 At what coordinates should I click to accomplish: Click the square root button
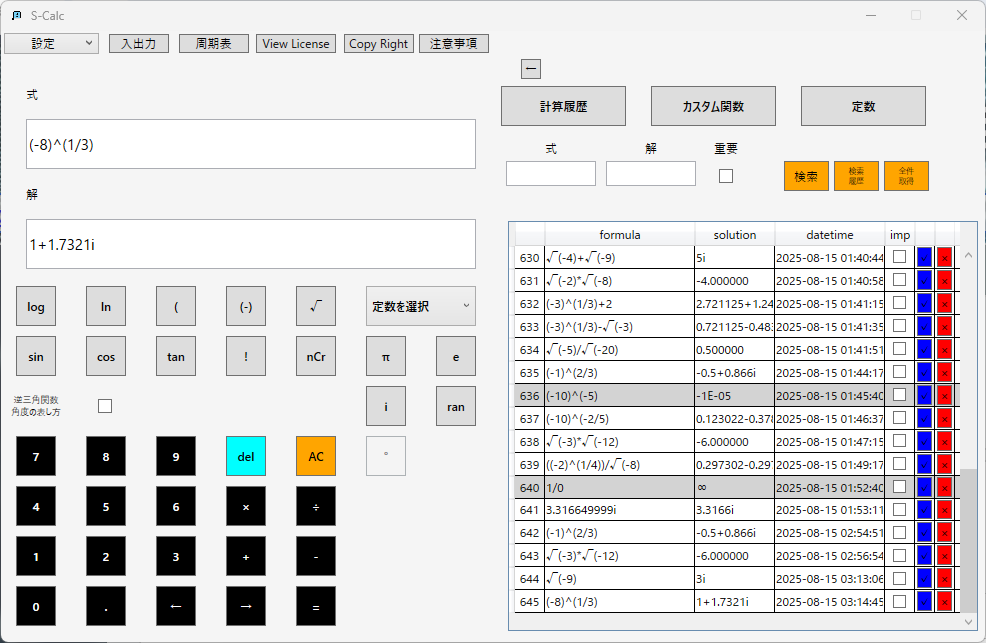[x=316, y=306]
